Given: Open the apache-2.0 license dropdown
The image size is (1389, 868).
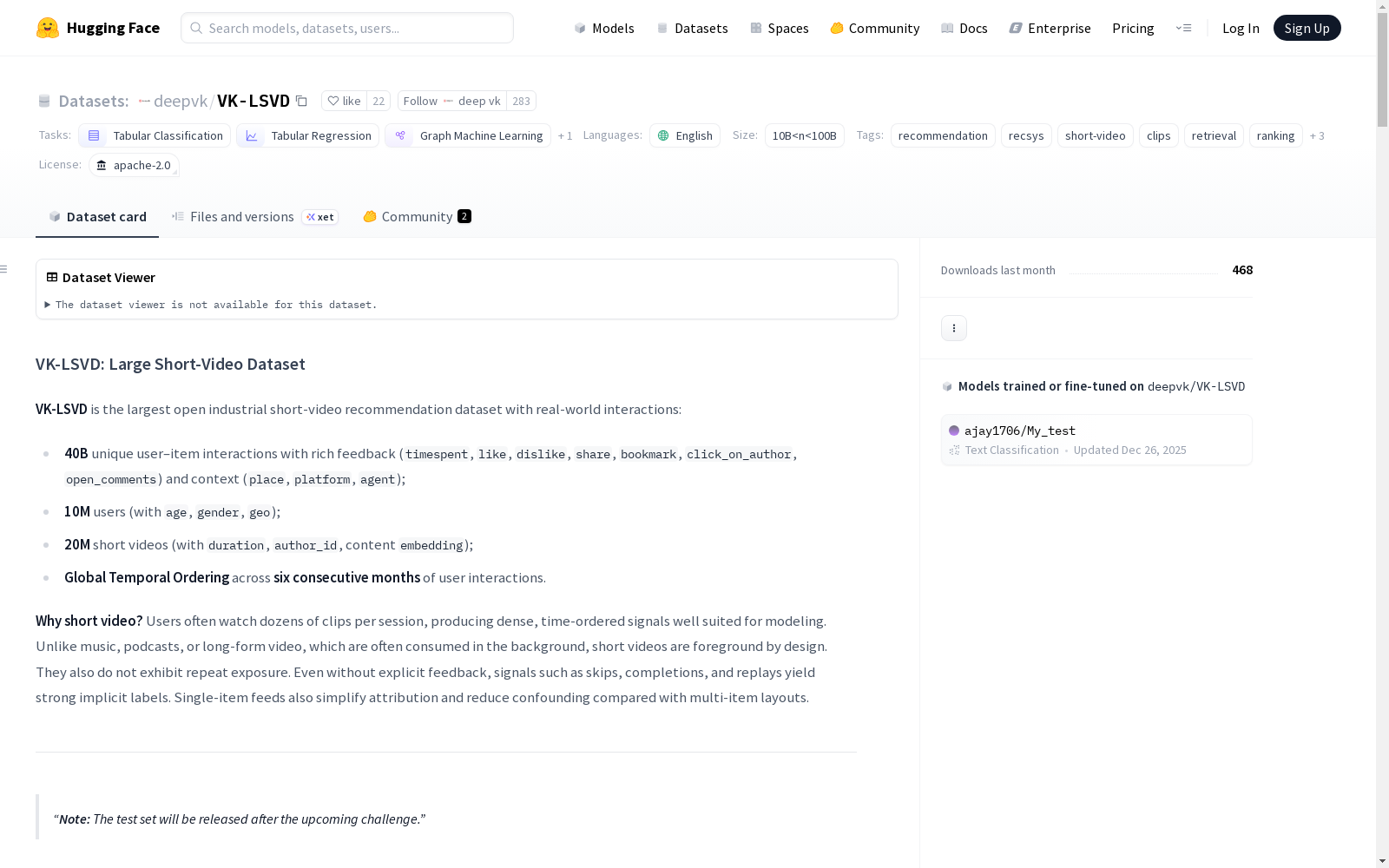Looking at the screenshot, I should click(x=134, y=165).
